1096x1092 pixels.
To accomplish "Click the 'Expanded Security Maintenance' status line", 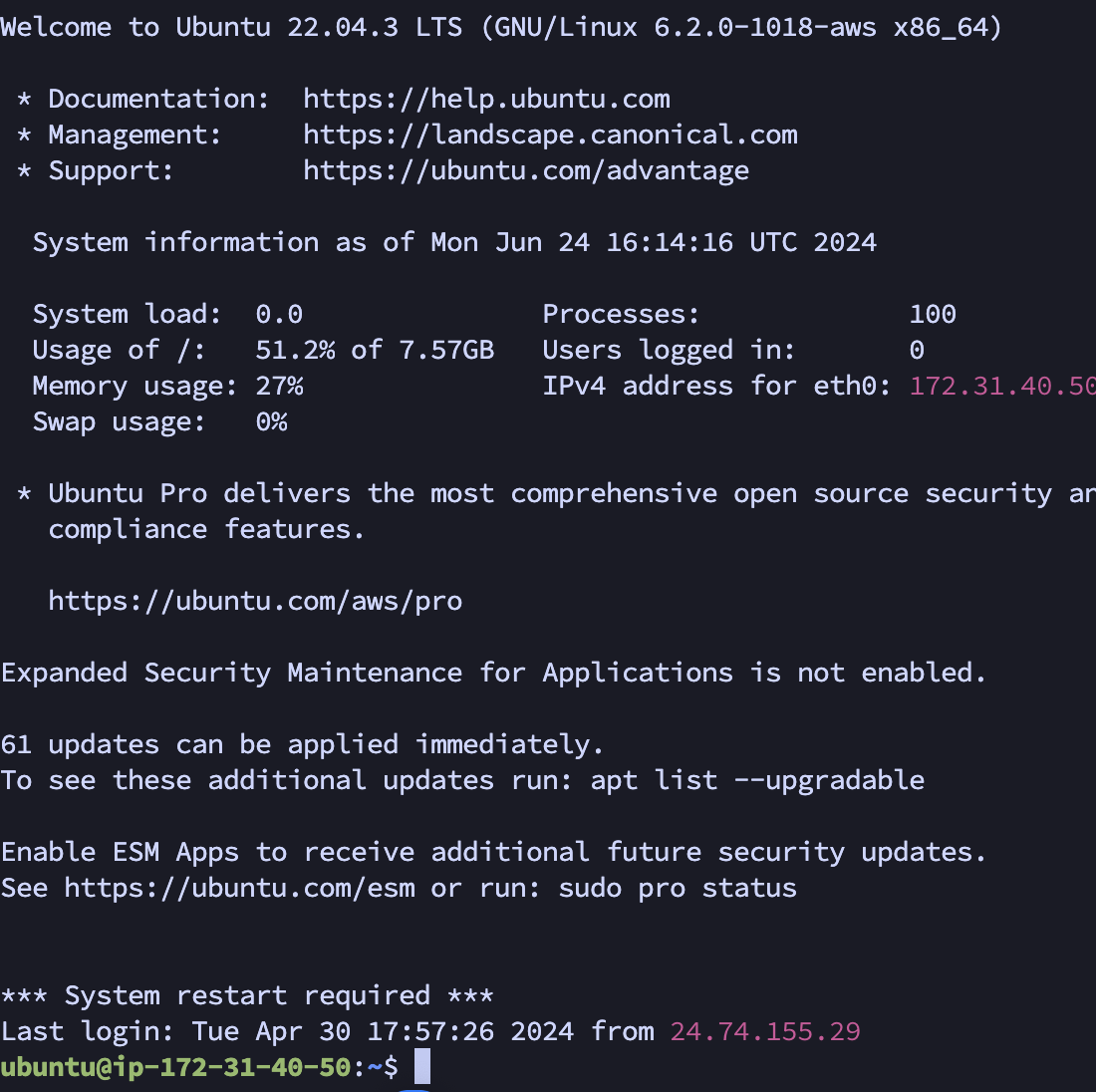I will [493, 673].
